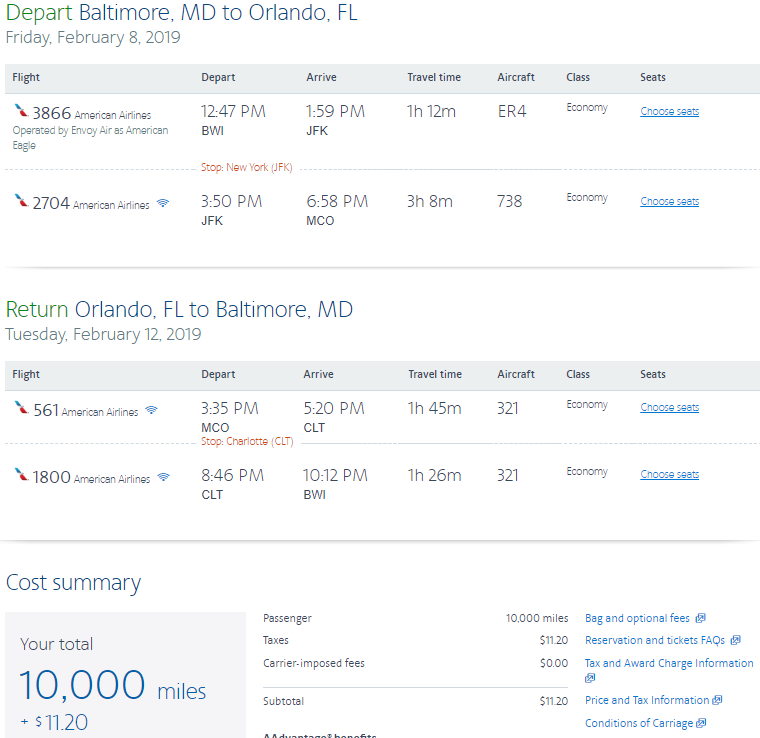Click external-link icon after Reservation and tickets FAQs
The width and height of the screenshot is (760, 738).
735,641
